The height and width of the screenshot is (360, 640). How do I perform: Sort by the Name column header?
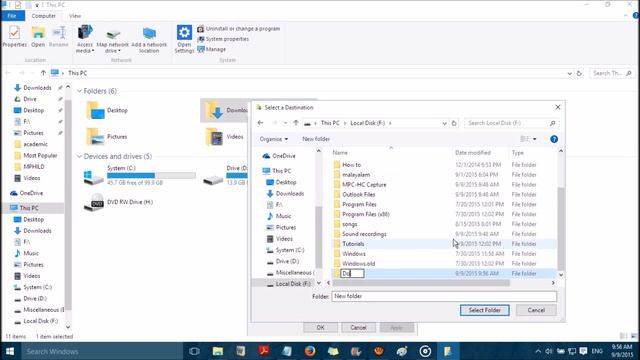click(x=340, y=153)
